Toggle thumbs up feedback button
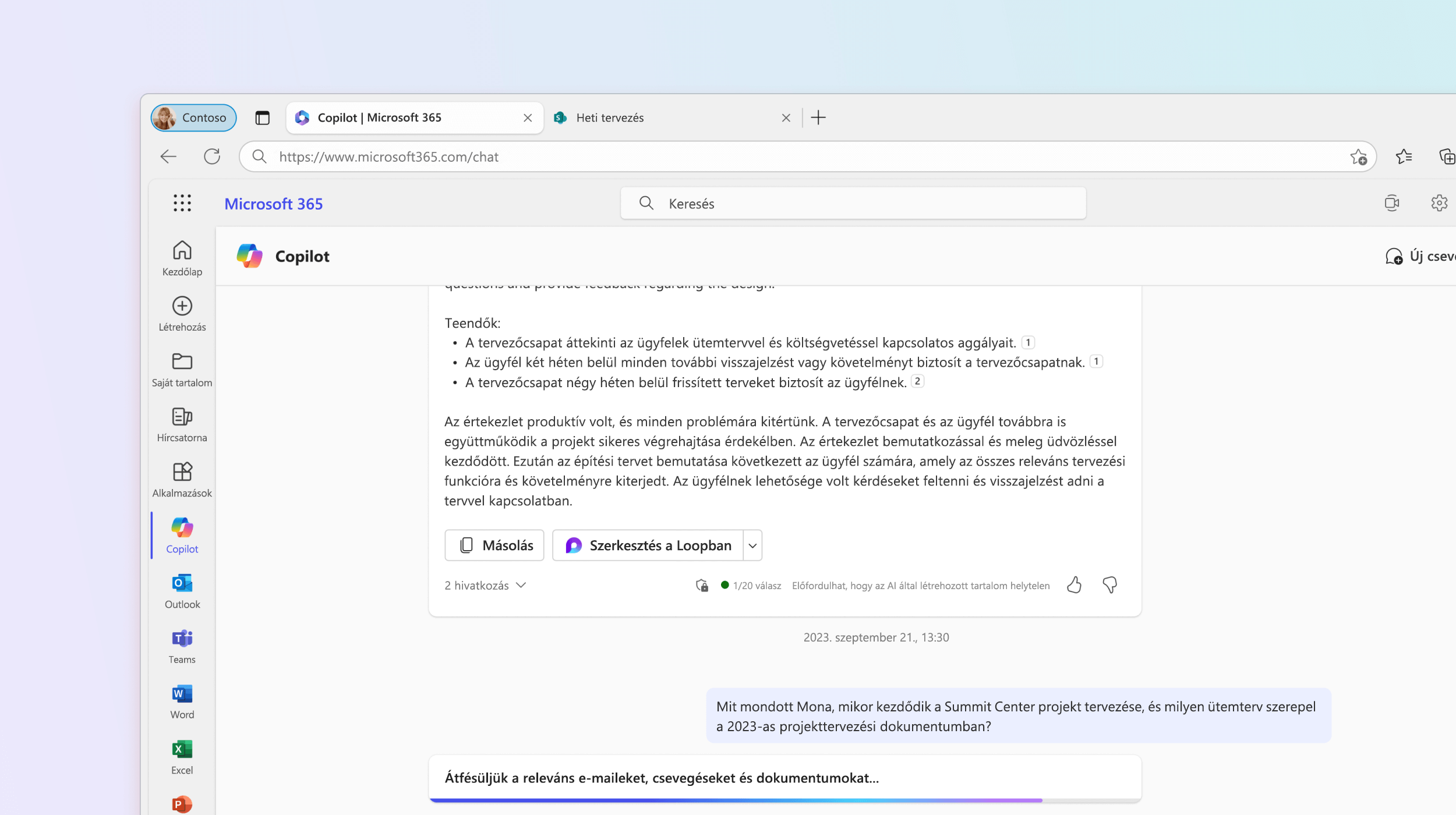Image resolution: width=1456 pixels, height=815 pixels. pyautogui.click(x=1074, y=585)
